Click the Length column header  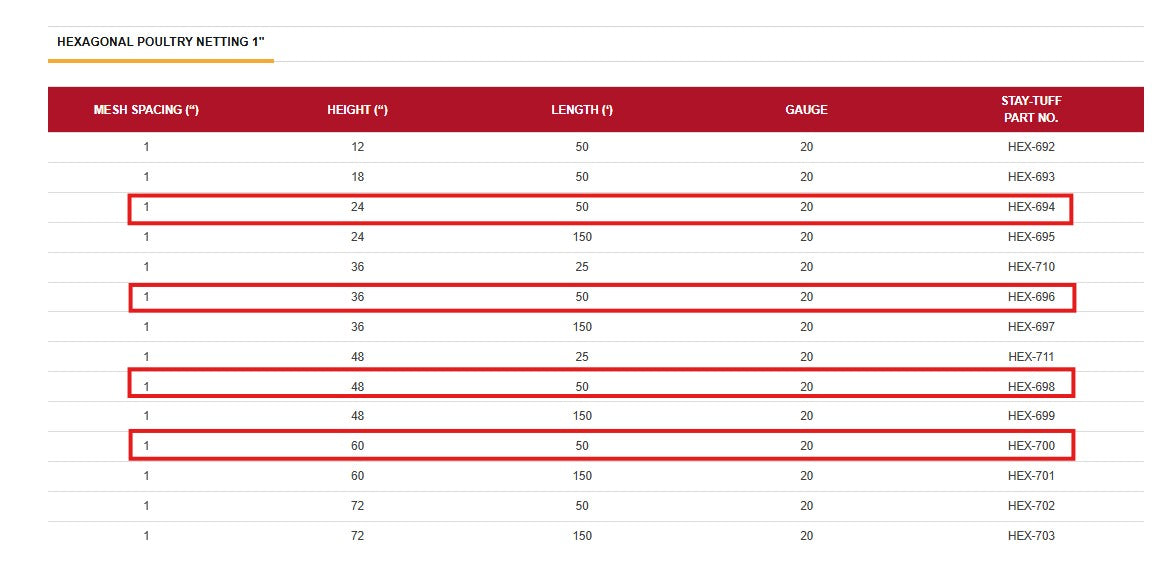(582, 110)
